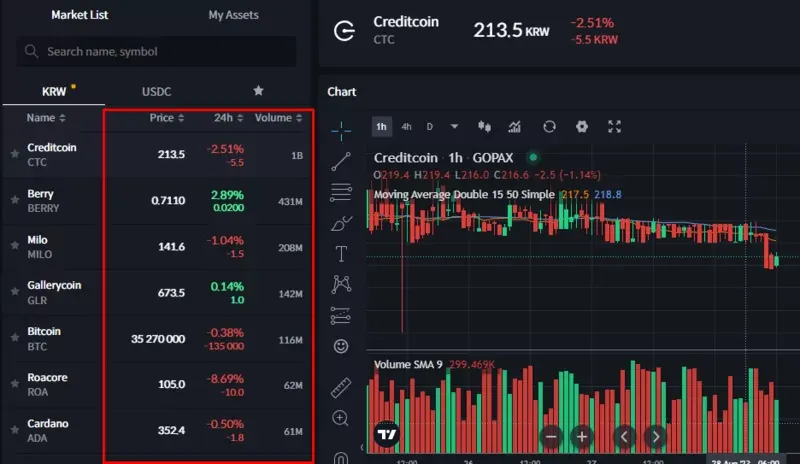Select the brush drawing tool
Viewport: 800px width, 464px height.
(341, 223)
